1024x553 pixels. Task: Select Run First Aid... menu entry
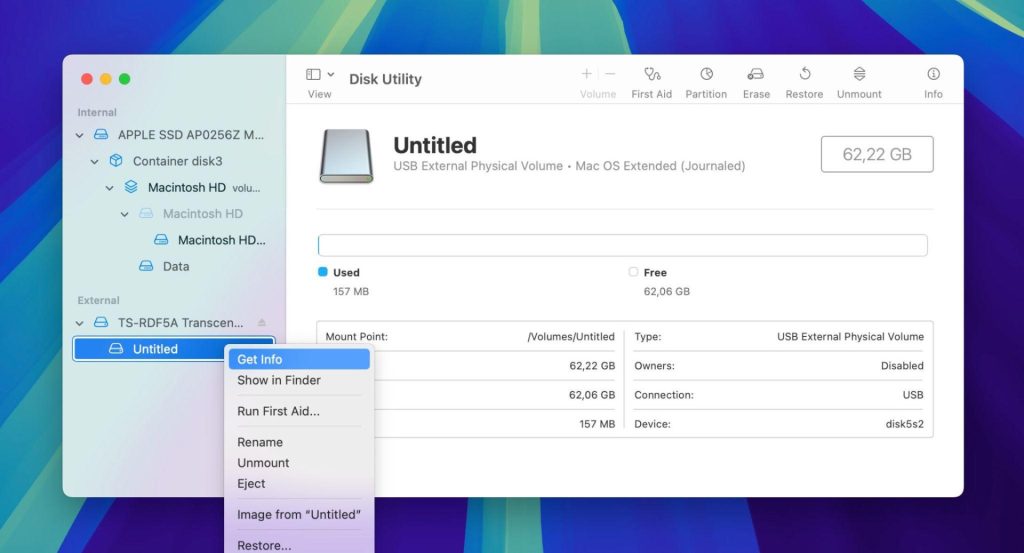tap(299, 411)
